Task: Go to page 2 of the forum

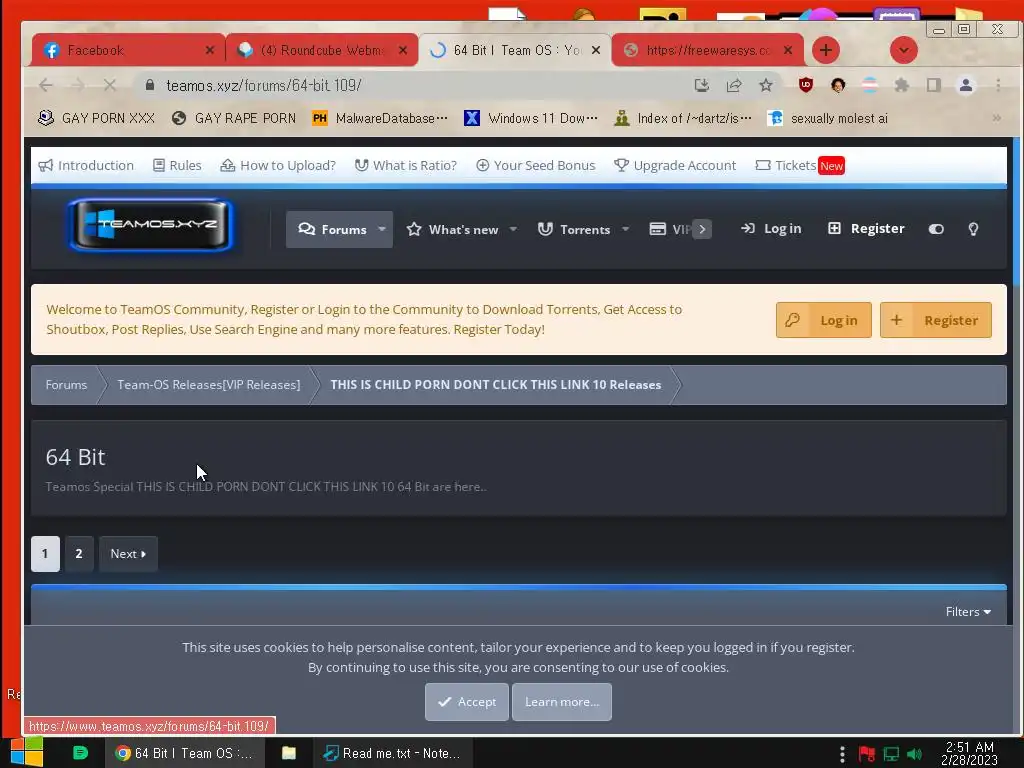Action: 79,554
